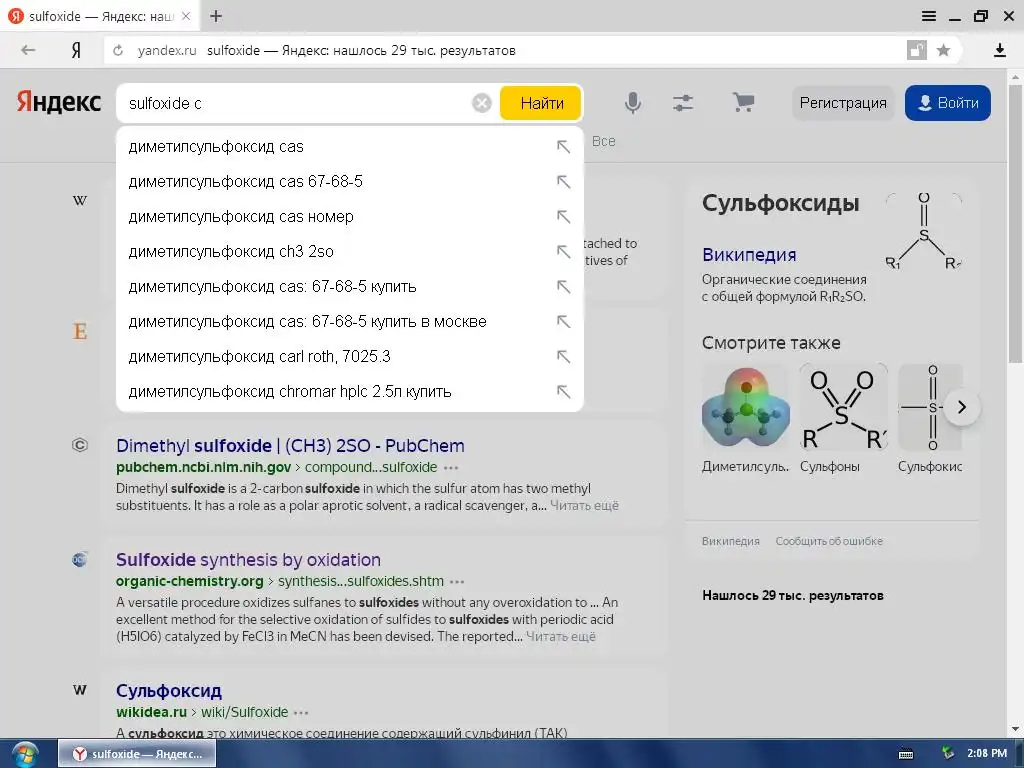Bookmark the page with star icon
Viewport: 1024px width, 768px height.
tap(943, 50)
